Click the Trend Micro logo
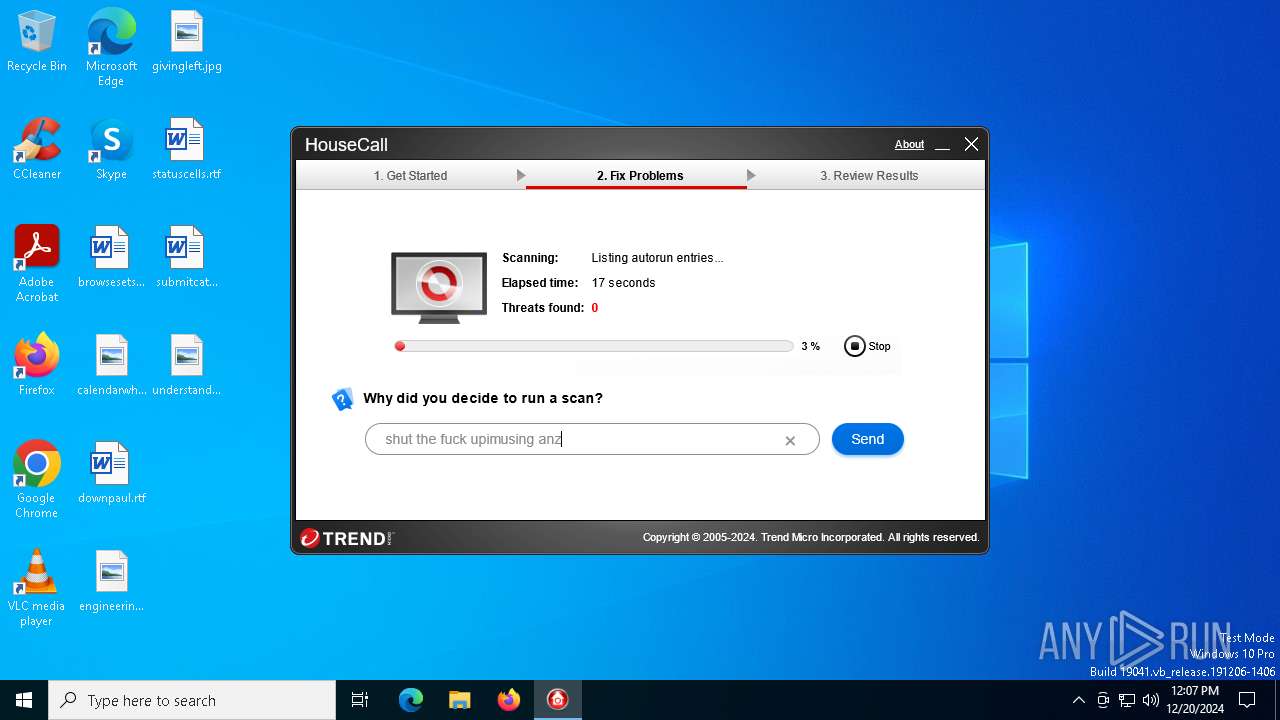Image resolution: width=1280 pixels, height=720 pixels. (346, 538)
